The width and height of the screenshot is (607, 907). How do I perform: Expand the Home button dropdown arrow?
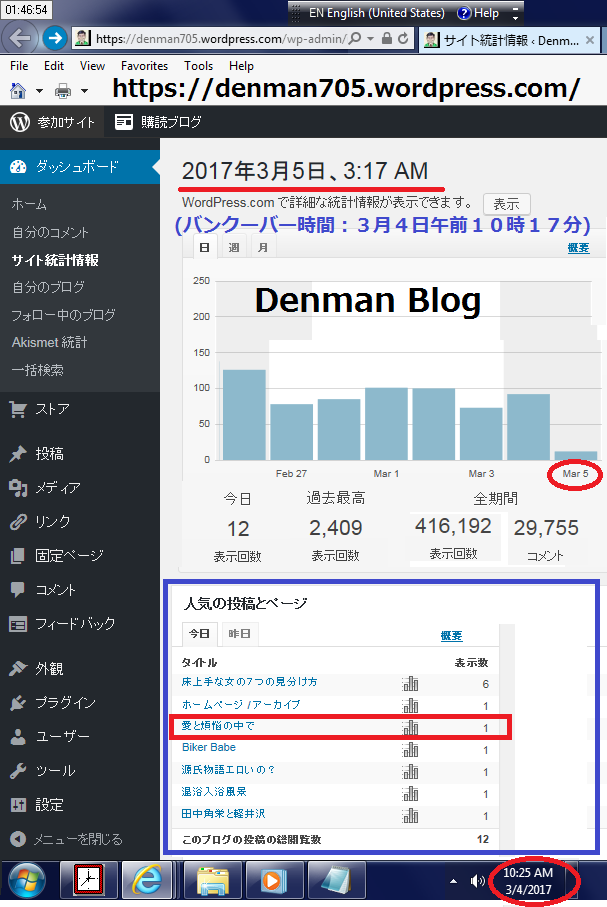(x=39, y=91)
